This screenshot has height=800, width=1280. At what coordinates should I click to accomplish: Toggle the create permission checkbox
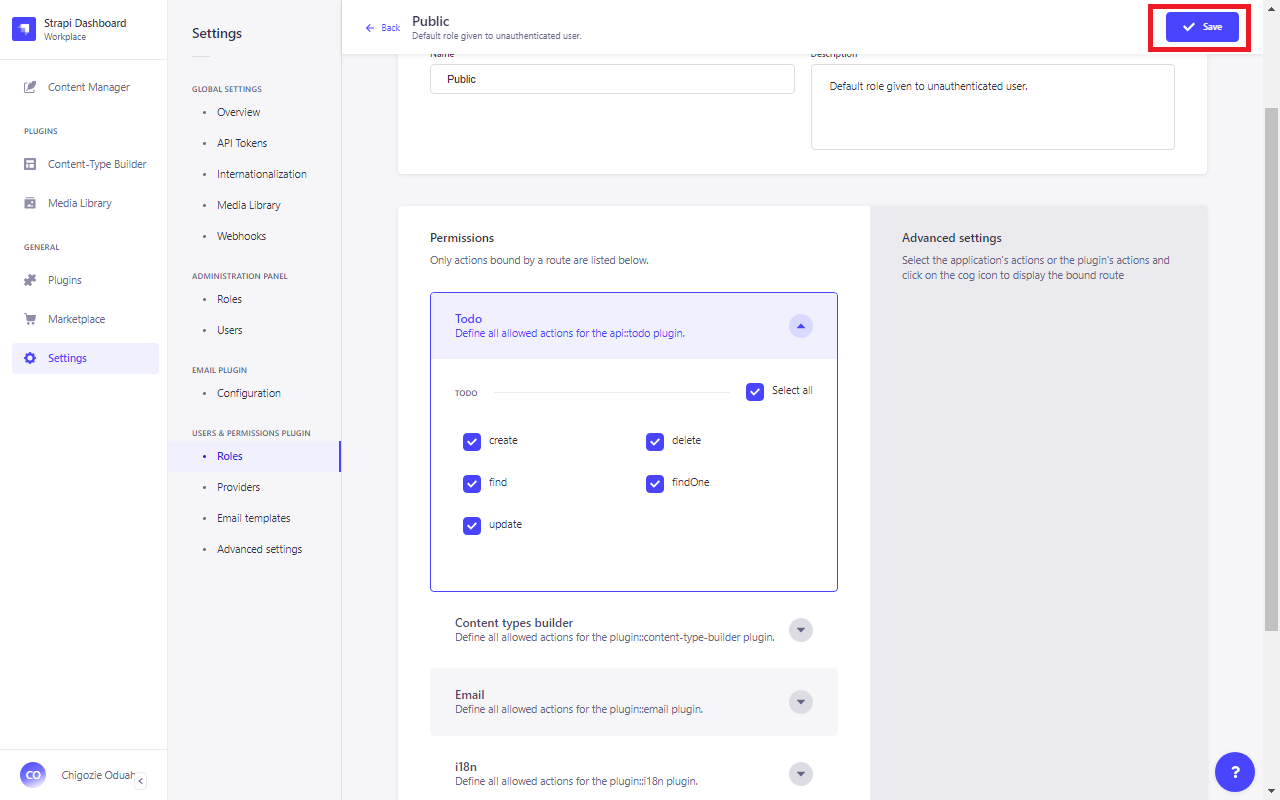[472, 442]
